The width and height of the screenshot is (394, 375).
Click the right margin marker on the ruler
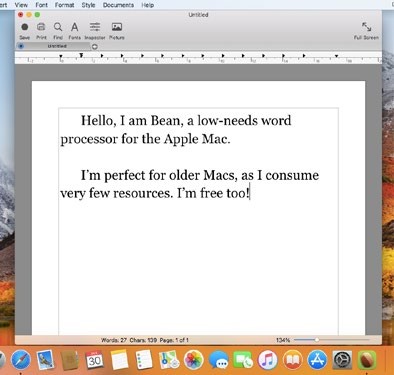pyautogui.click(x=337, y=56)
